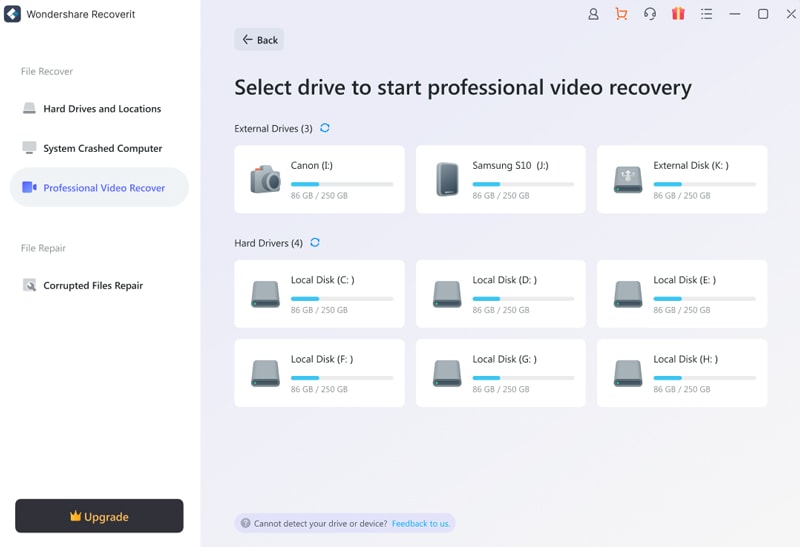Click the headset support icon
This screenshot has width=800, height=547.
649,14
